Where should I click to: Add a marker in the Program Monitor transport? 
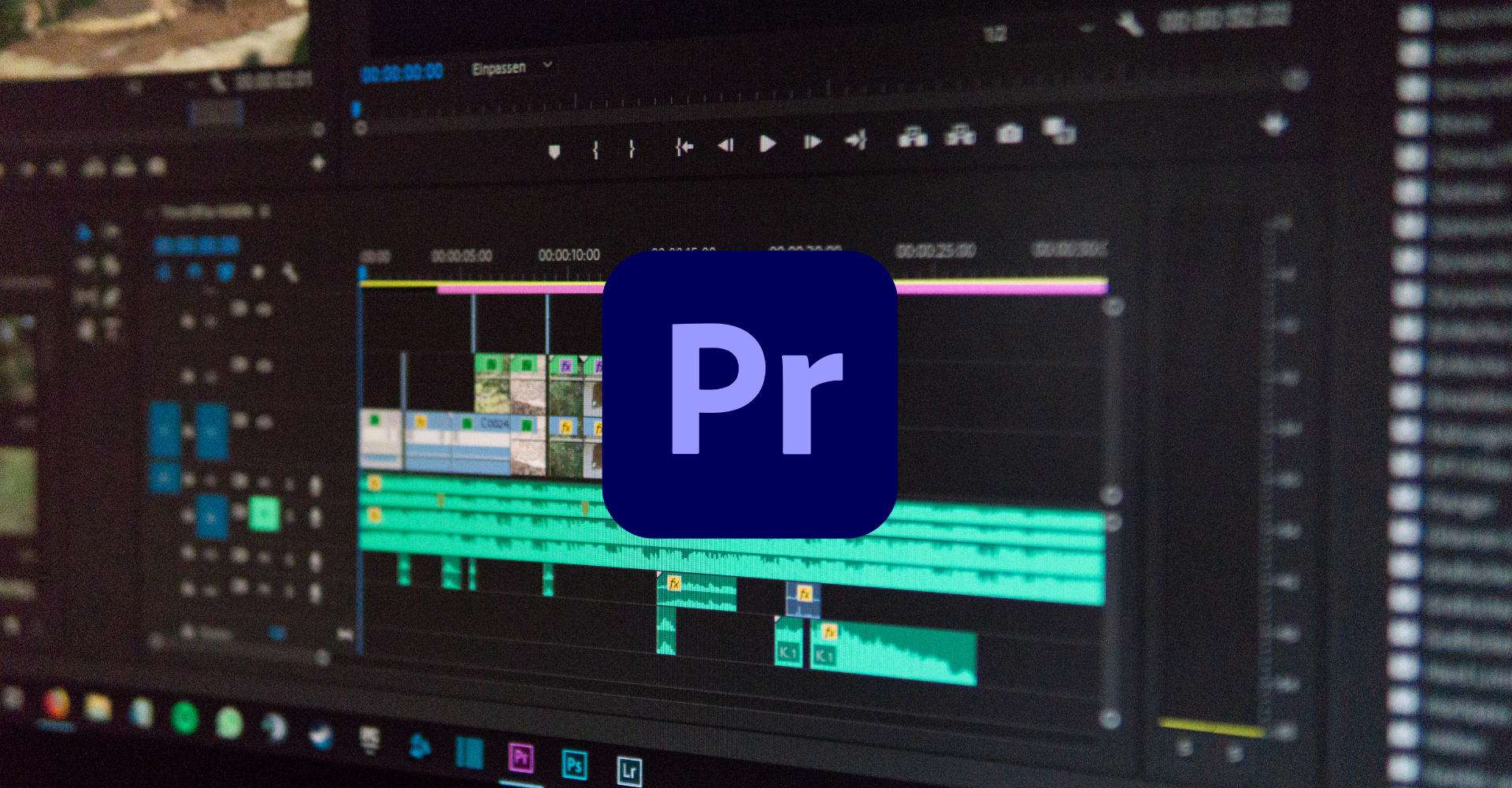[x=554, y=151]
